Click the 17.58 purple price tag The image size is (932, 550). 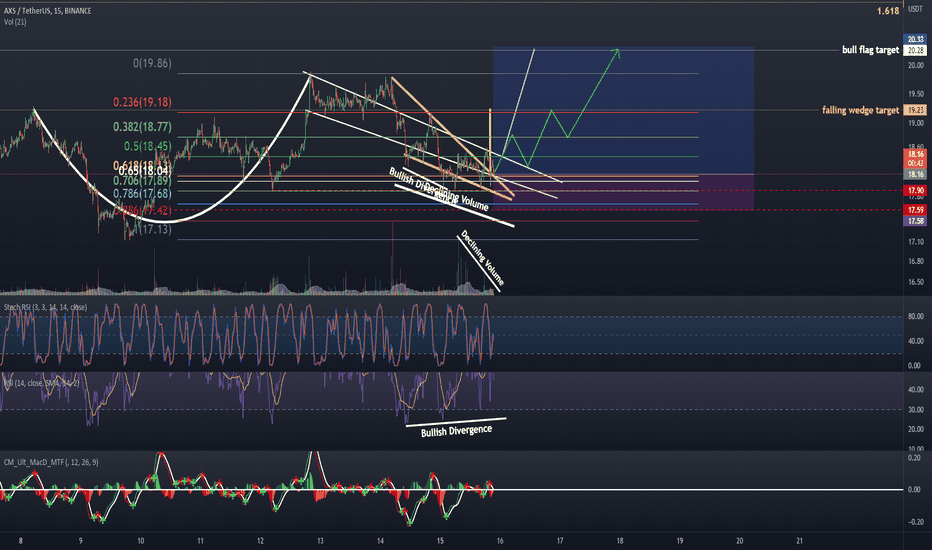tap(915, 221)
